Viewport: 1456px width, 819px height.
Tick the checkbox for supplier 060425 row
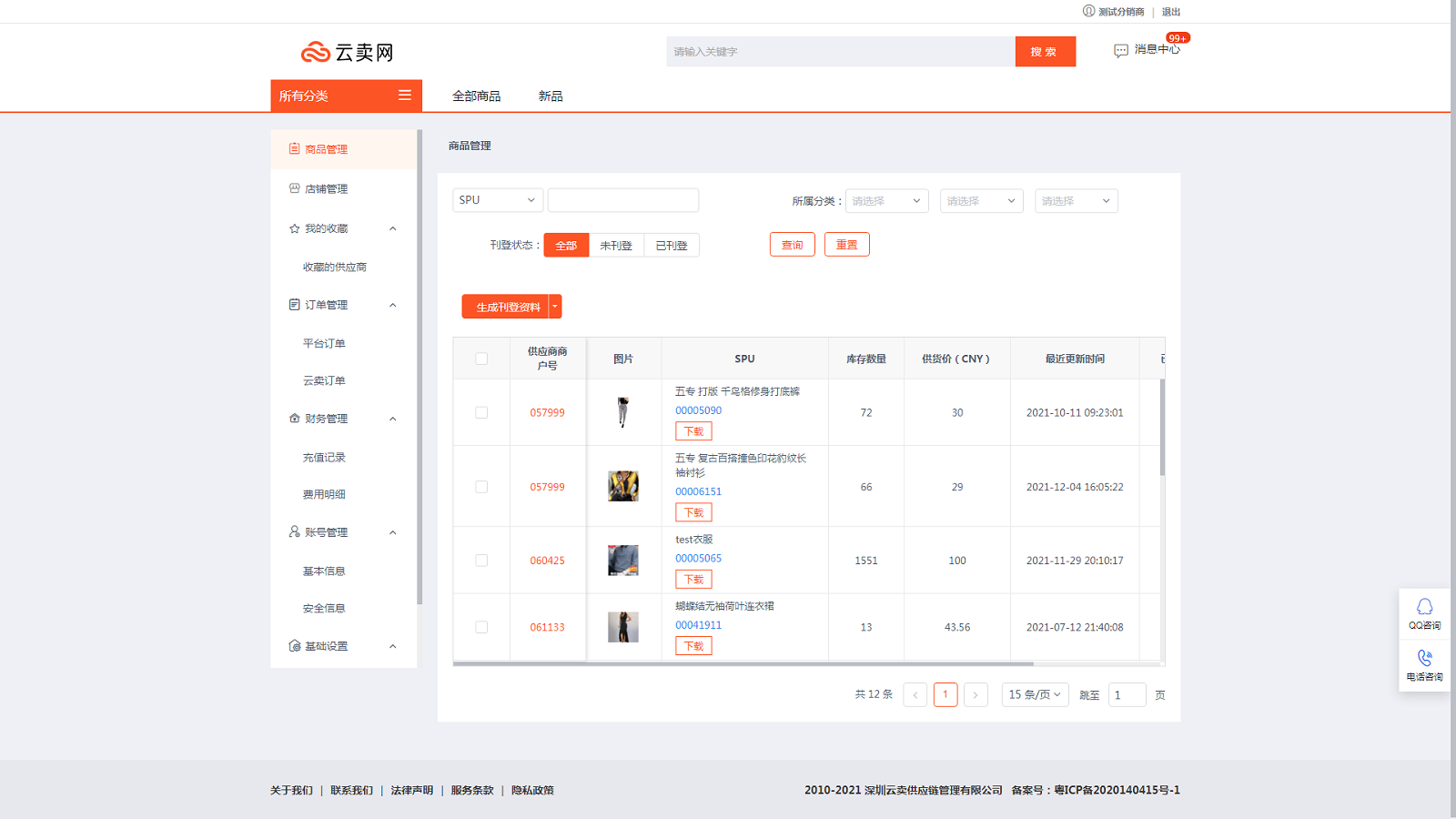pyautogui.click(x=481, y=561)
